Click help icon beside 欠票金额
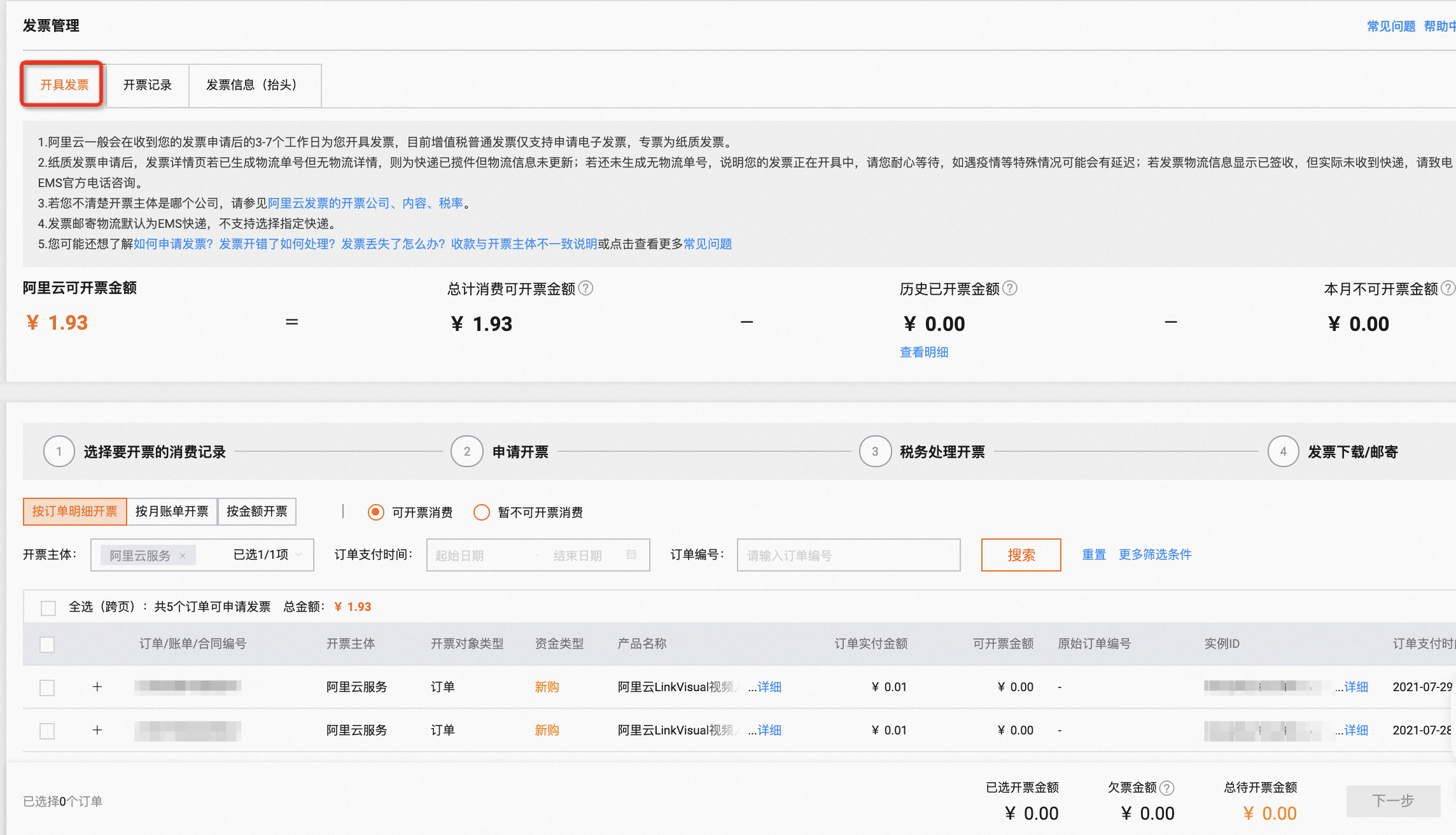This screenshot has height=835, width=1456. coord(1166,788)
